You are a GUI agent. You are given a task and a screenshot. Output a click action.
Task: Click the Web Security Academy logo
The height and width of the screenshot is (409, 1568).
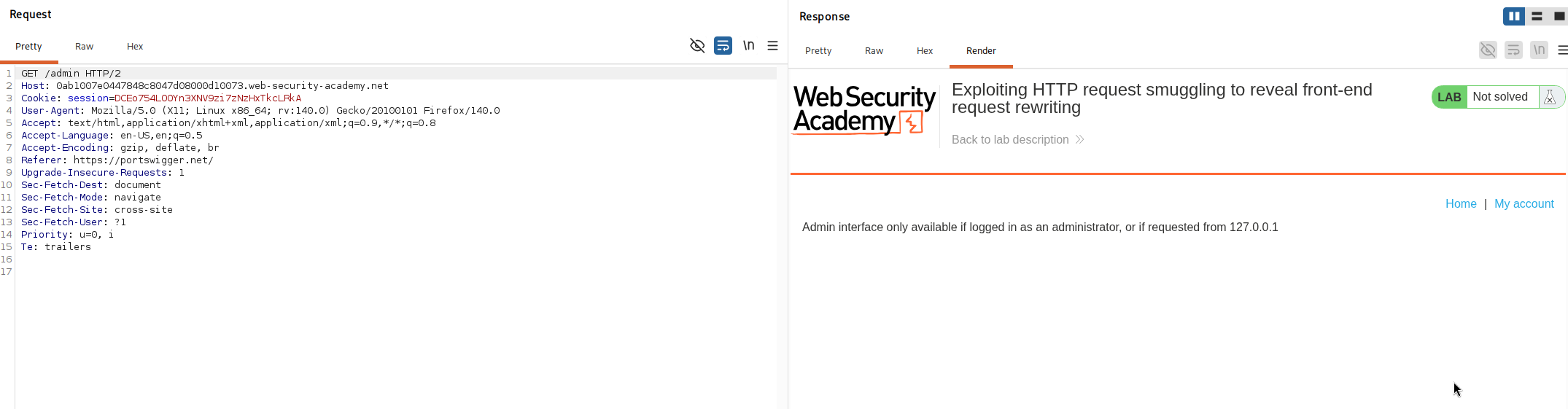[864, 110]
